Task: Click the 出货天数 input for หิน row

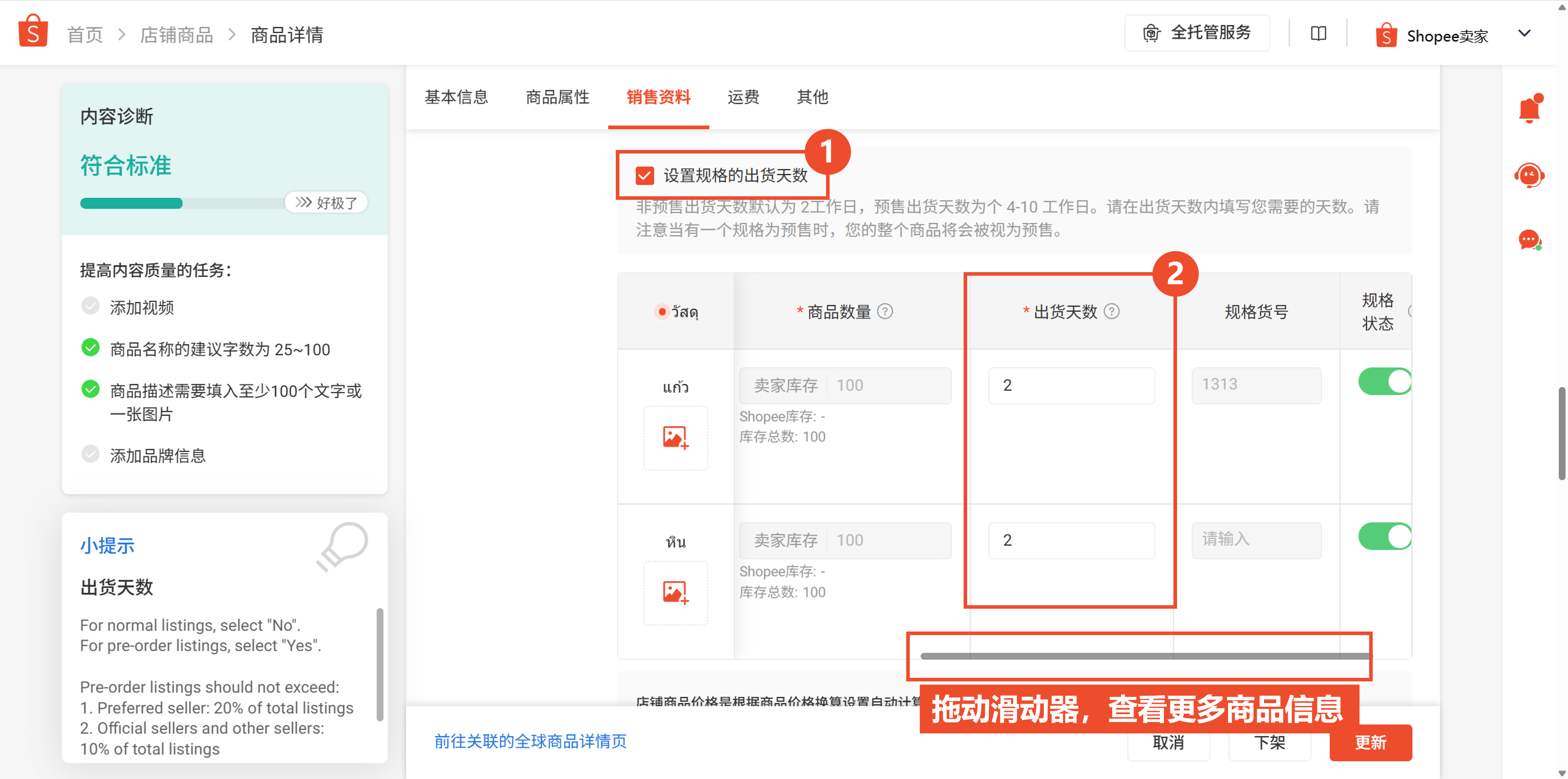Action: tap(1071, 540)
